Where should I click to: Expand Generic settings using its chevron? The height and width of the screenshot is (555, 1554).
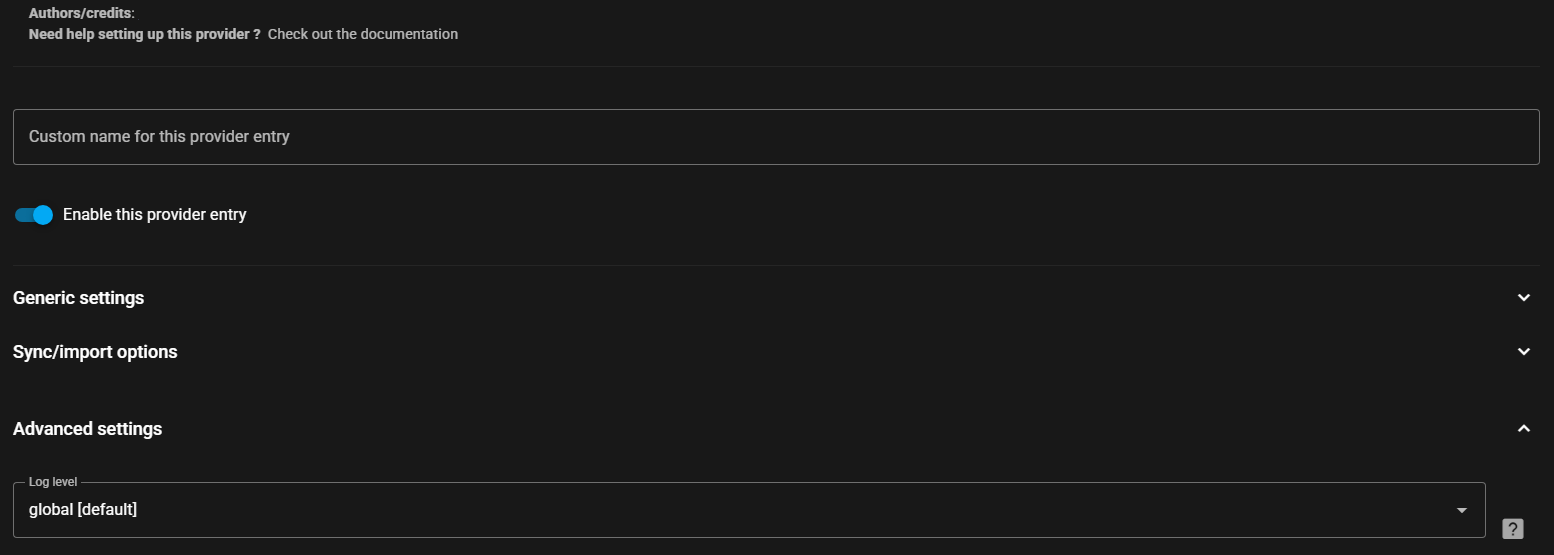coord(1524,298)
